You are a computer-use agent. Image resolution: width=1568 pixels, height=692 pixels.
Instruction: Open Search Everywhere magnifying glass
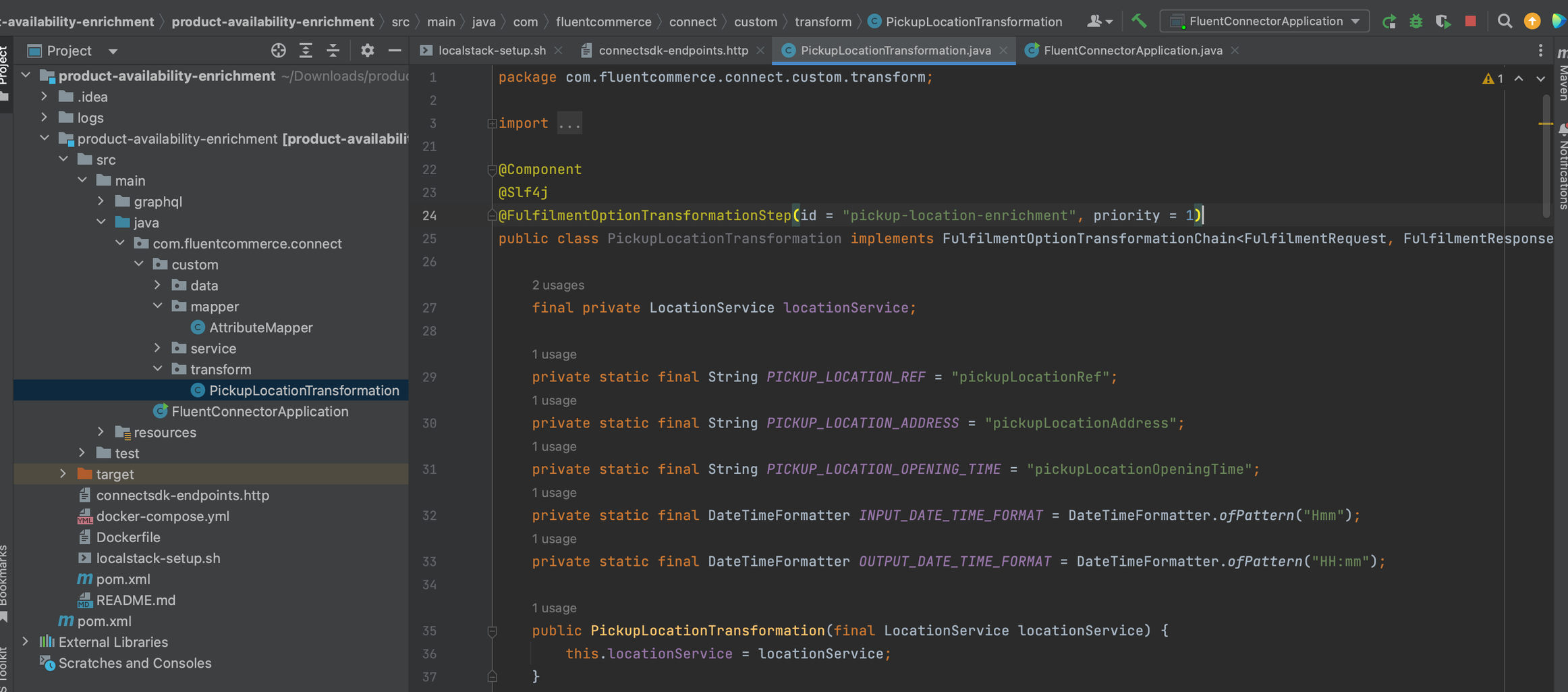coord(1504,22)
